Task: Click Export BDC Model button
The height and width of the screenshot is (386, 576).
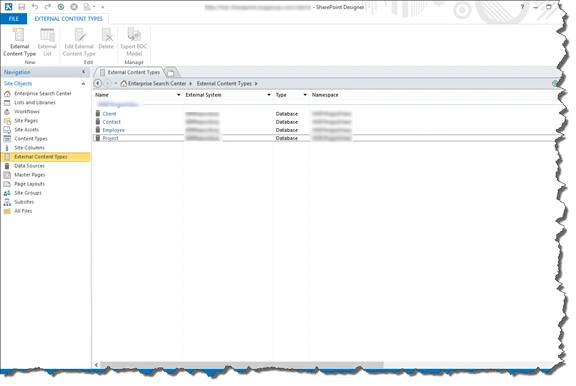Action: coord(134,42)
